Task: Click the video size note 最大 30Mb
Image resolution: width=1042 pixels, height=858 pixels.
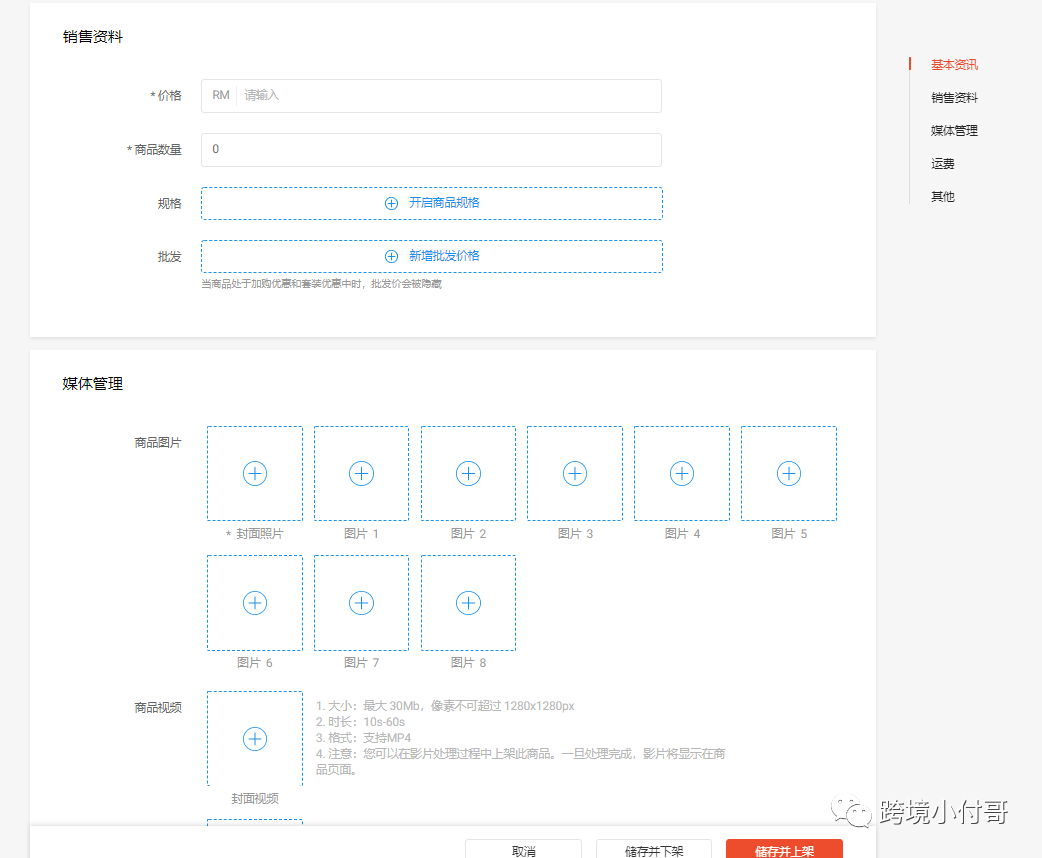Action: 391,706
